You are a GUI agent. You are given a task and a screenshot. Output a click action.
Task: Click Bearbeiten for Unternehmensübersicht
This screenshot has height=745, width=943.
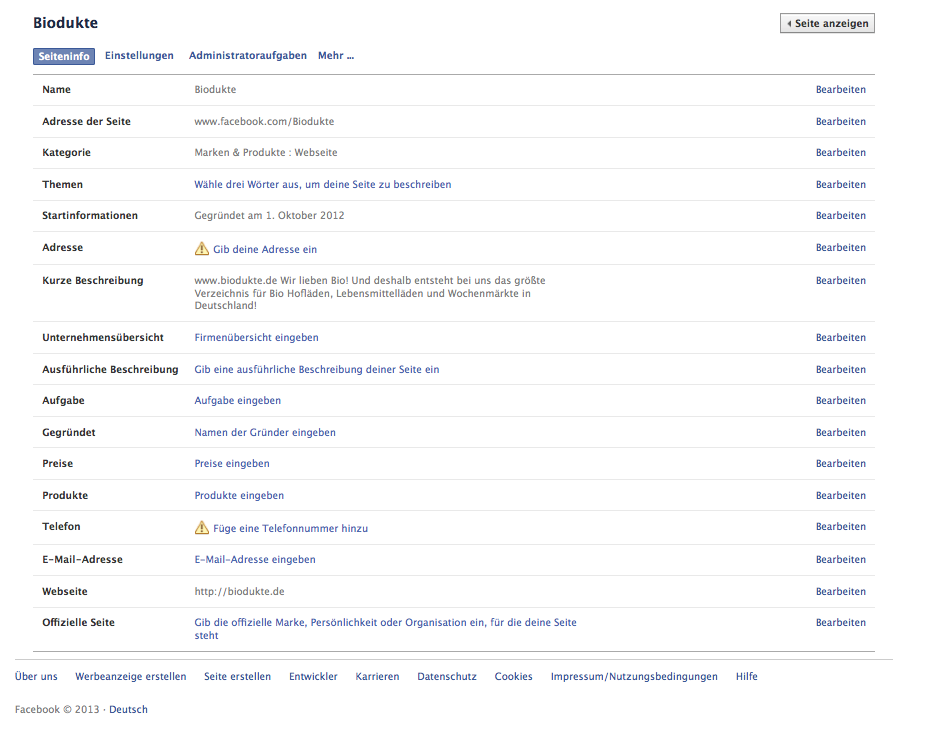coord(840,337)
